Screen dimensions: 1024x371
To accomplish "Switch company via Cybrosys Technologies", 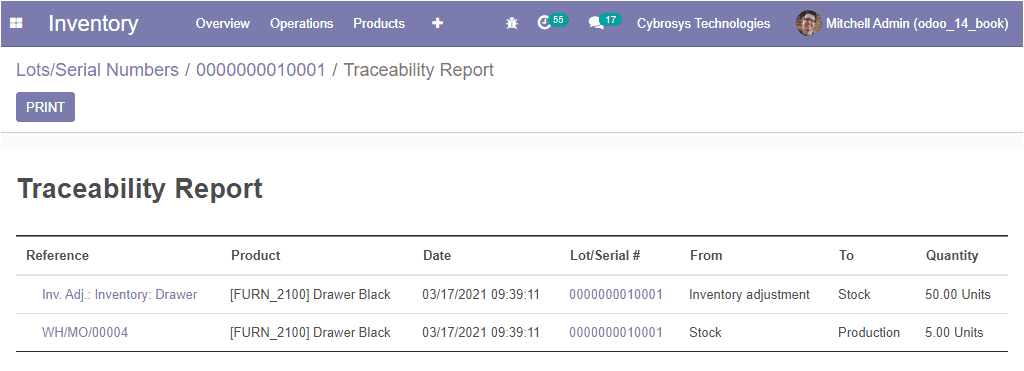I will 703,24.
